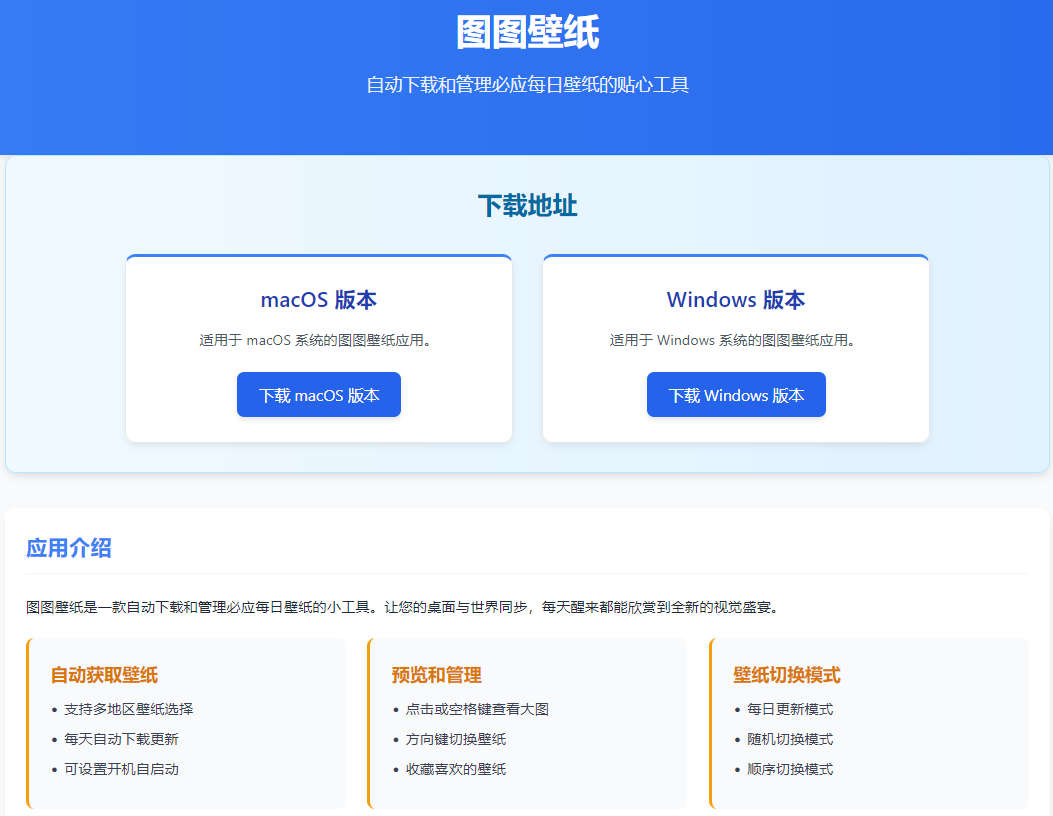Click the 预览和管理 feature heading
Screen dimensions: 1053x816
point(437,675)
